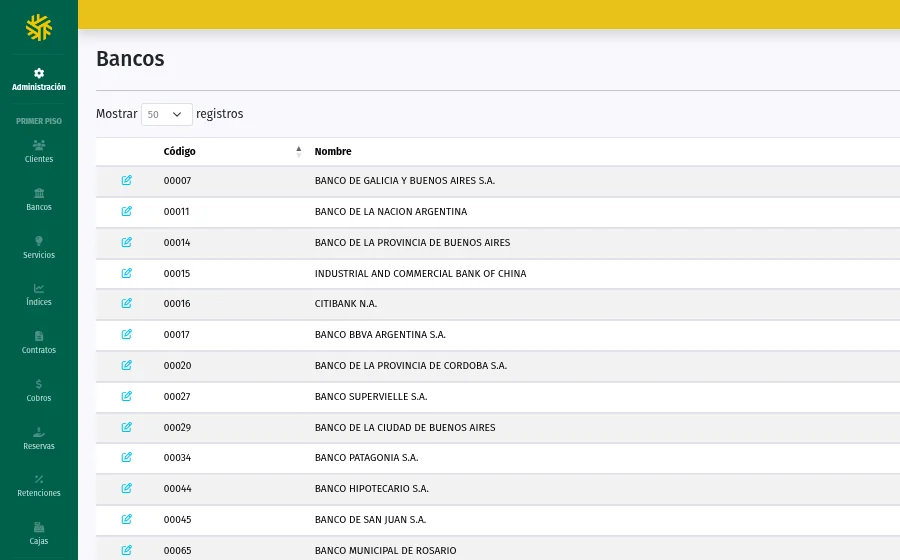Select BANCO DE LA CIUDAD DE BUENOS AIRES name

(x=405, y=427)
